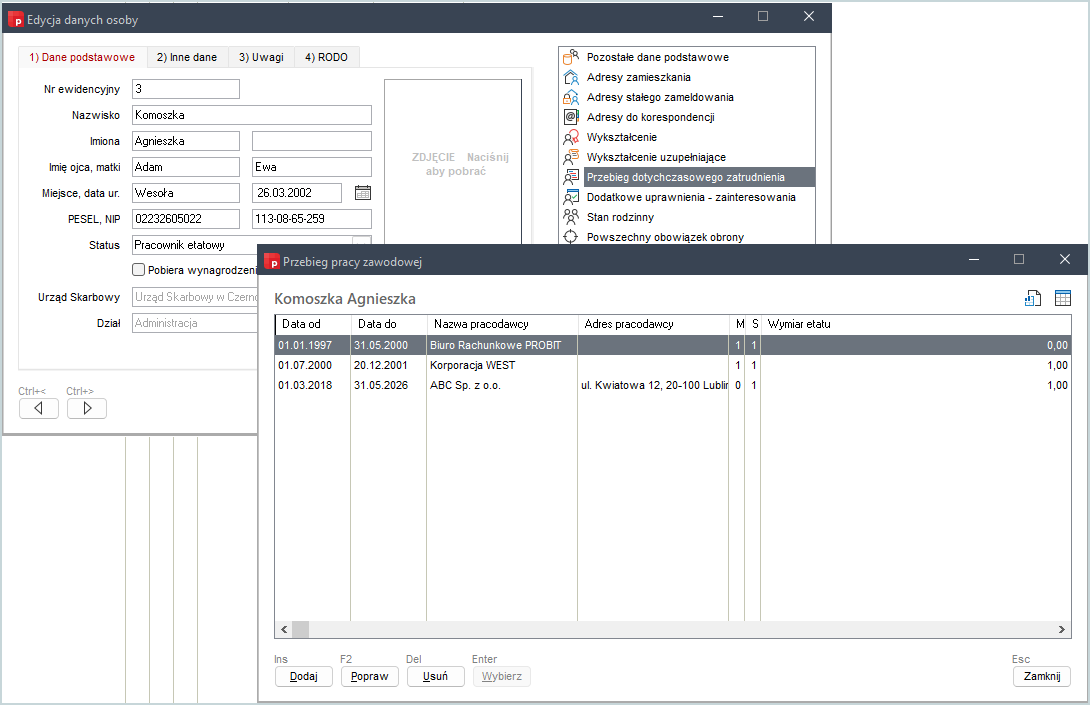Screen dimensions: 1090x705
Task: Click Przebieg dotychczasowego zatrudnienia icon
Action: point(571,177)
